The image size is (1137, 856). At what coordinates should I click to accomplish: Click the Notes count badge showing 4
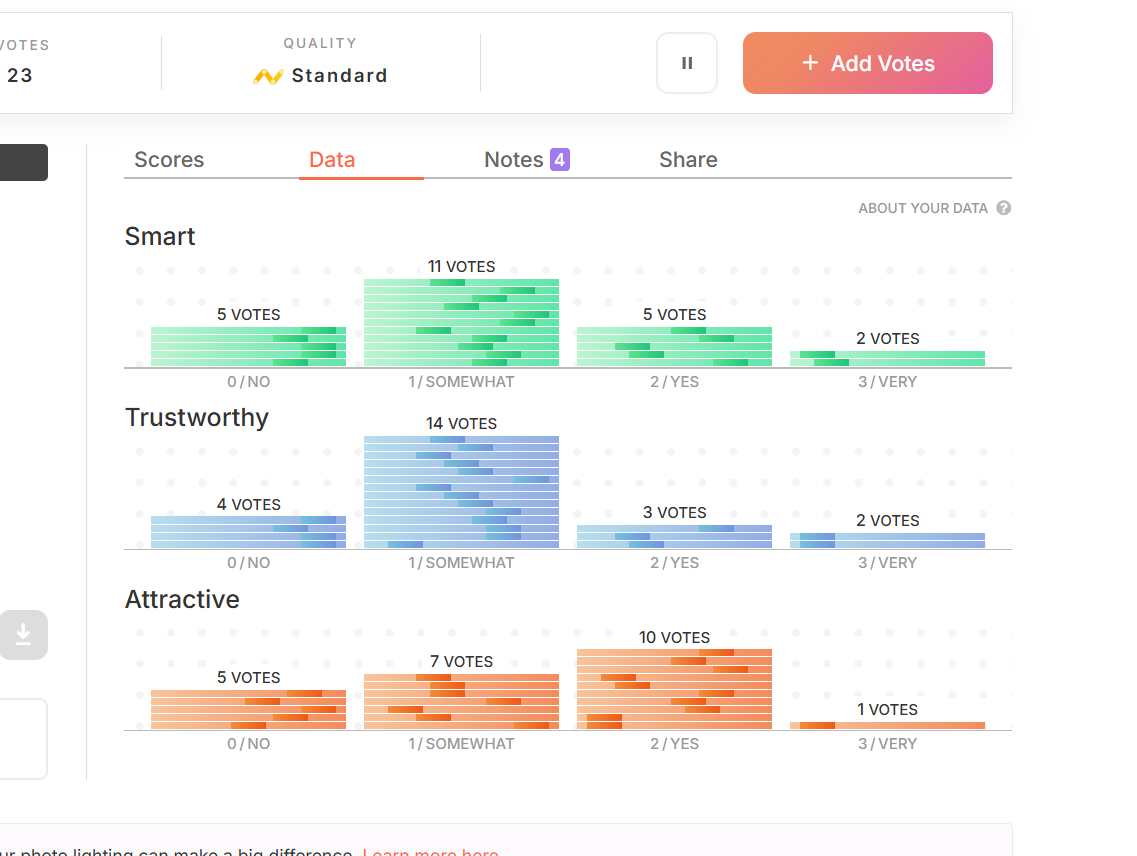tap(560, 159)
